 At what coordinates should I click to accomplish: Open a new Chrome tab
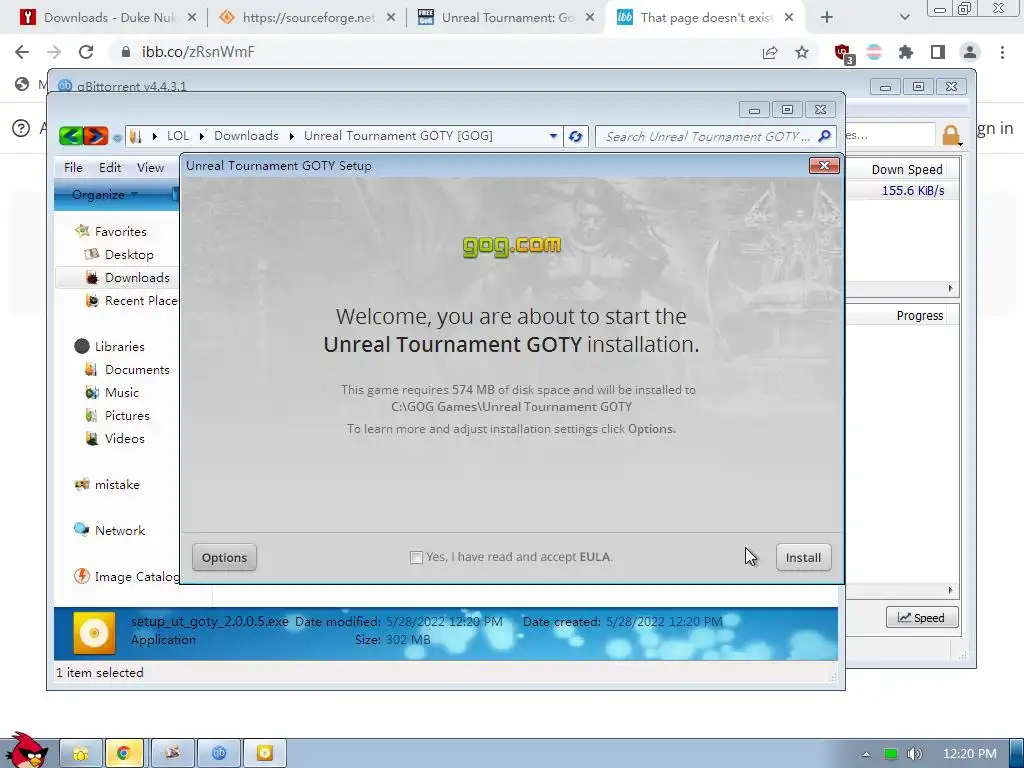tap(827, 18)
